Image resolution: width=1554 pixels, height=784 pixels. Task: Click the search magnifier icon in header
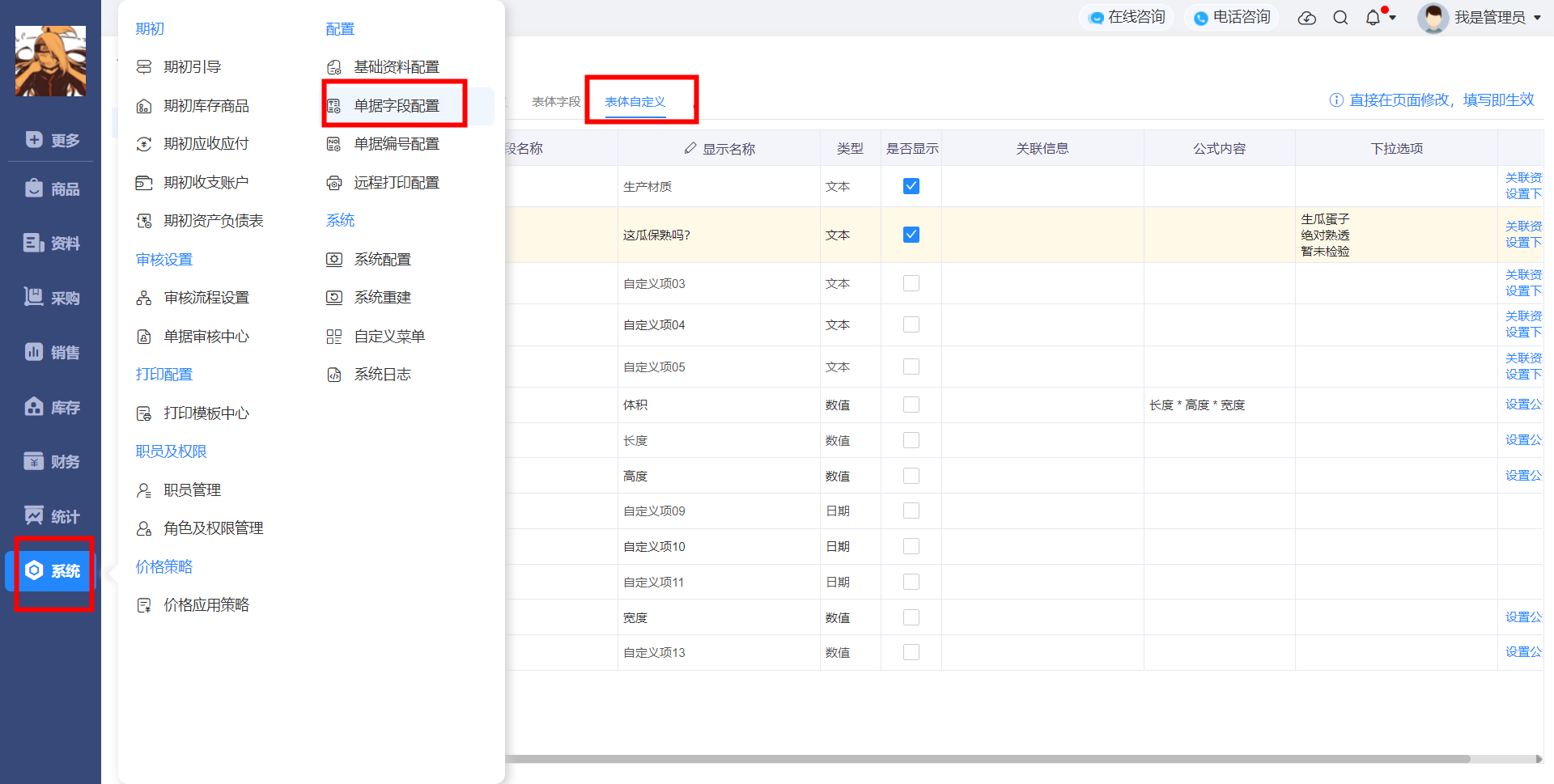coord(1340,18)
